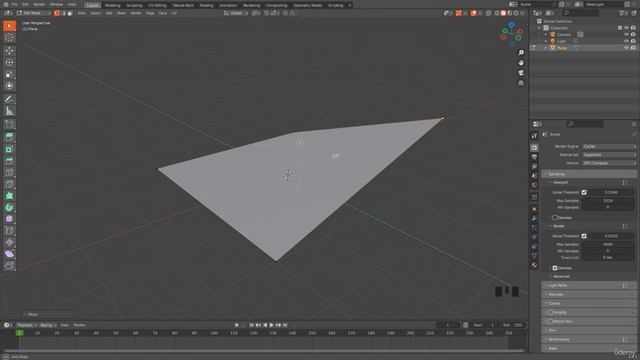640x360 pixels.
Task: Enable Viewport Denoise checkbox
Action: point(555,218)
